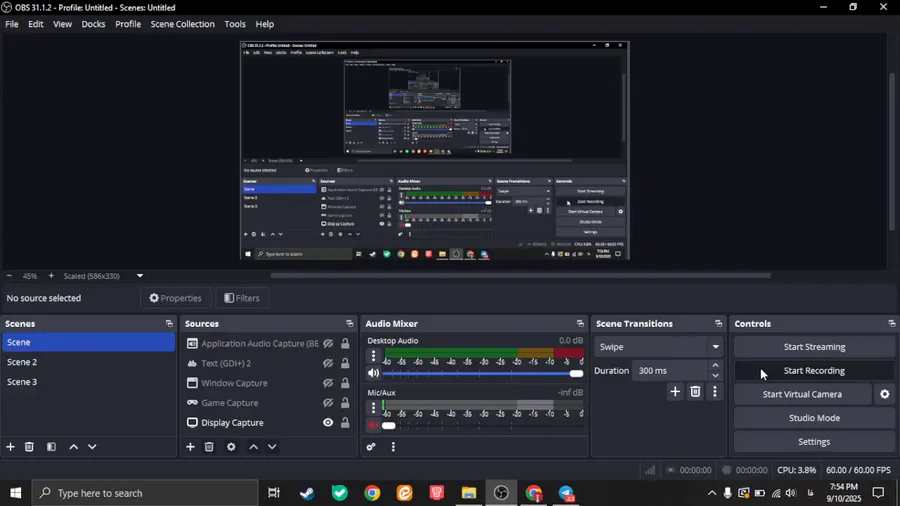The image size is (900, 506).
Task: Pop out the Scene Transitions dock
Action: point(718,324)
